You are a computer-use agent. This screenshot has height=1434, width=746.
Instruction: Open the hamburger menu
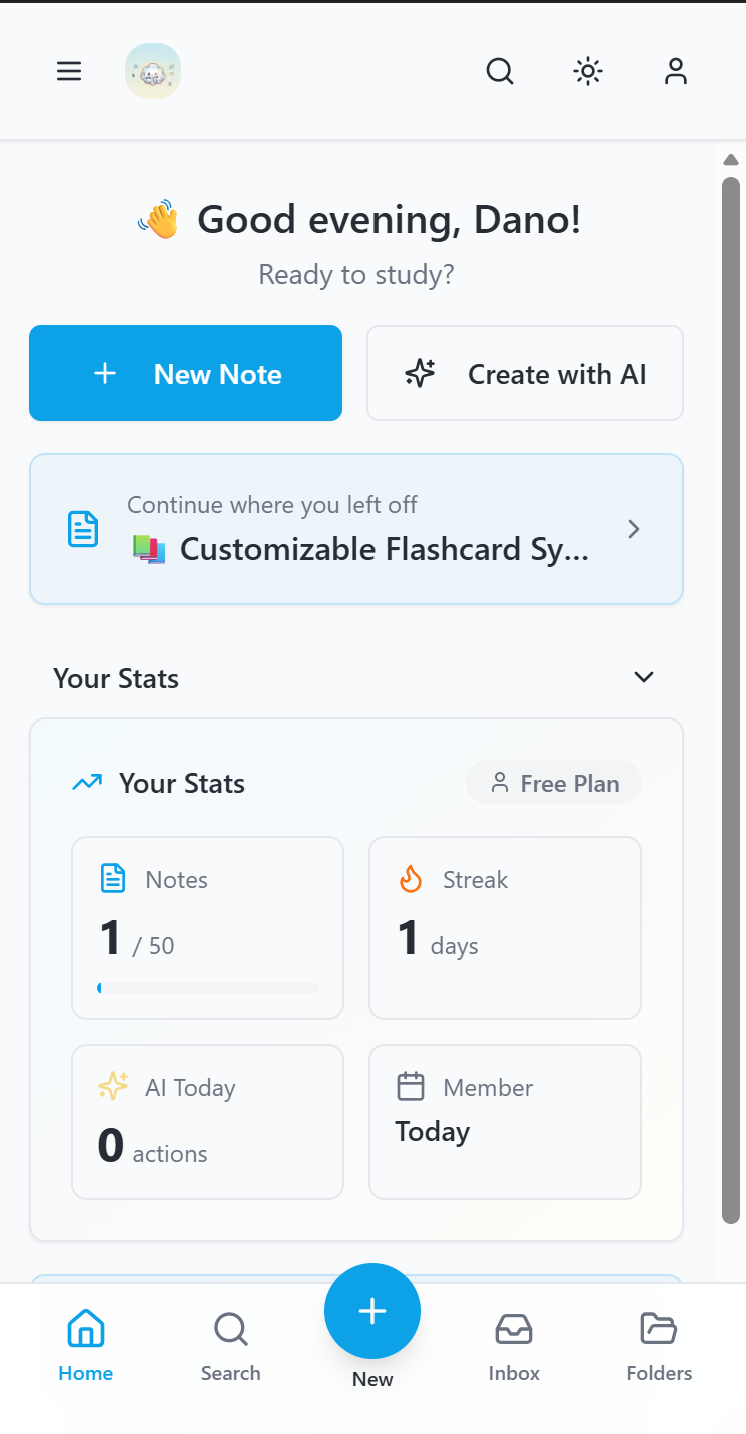(x=69, y=71)
